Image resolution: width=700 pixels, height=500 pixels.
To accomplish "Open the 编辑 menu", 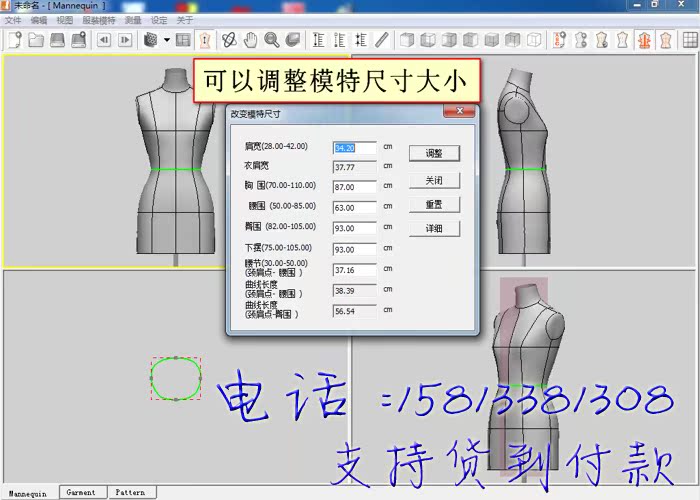I will click(x=39, y=20).
